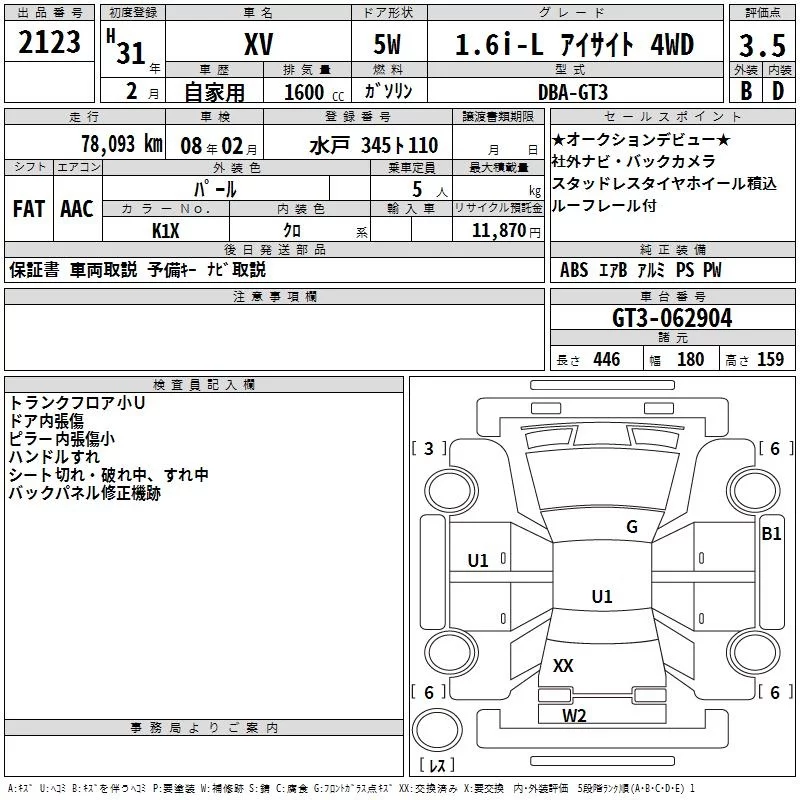Click the U1 mark on the roof
Screen dimensions: 800x800
(x=602, y=596)
